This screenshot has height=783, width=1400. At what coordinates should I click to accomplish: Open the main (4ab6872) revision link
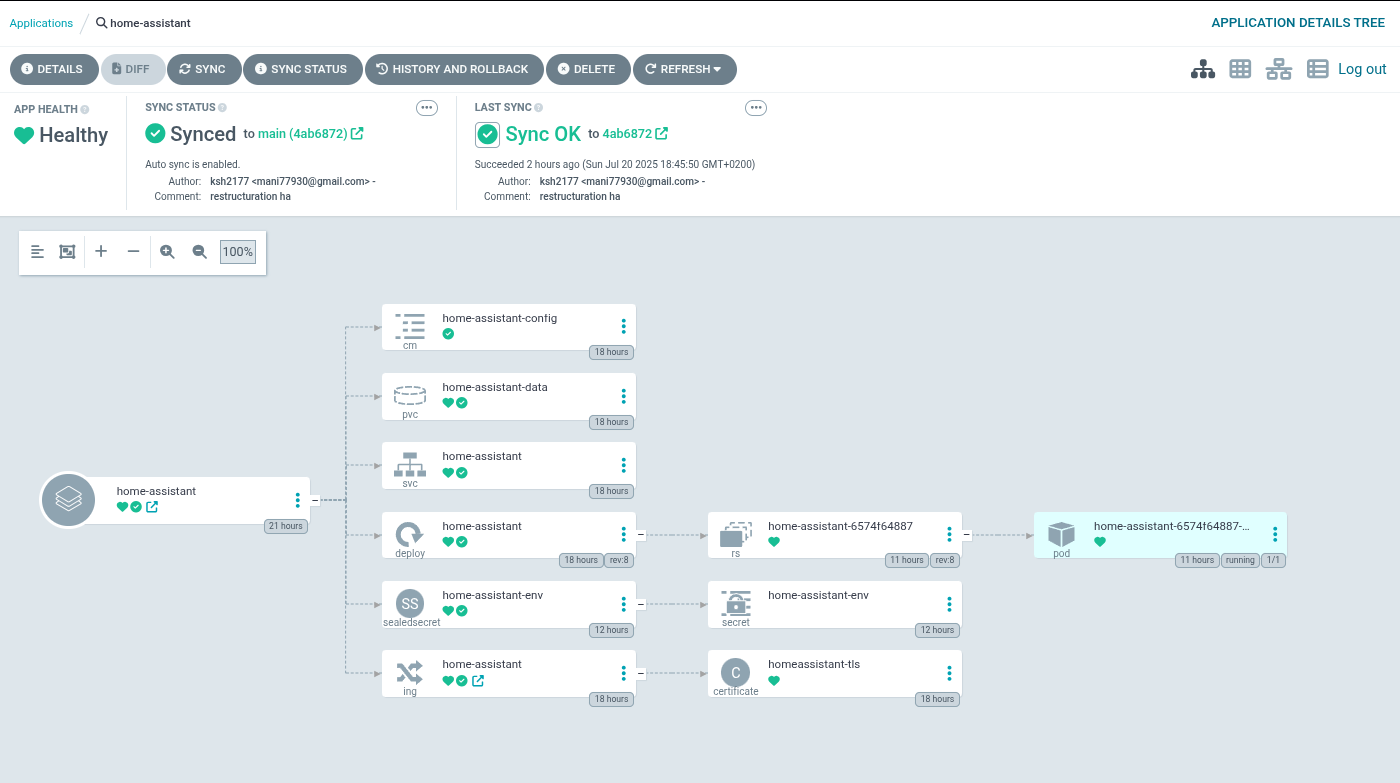point(303,134)
